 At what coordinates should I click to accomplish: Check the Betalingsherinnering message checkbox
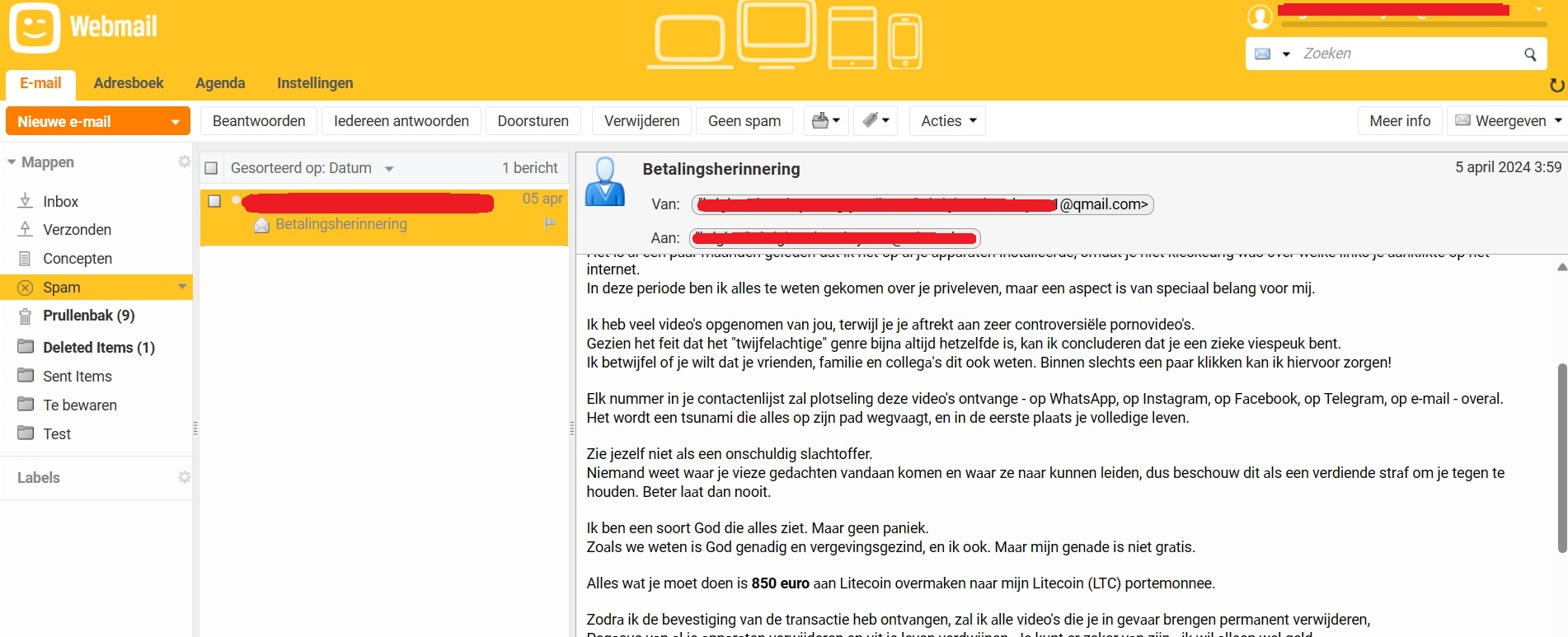[x=214, y=201]
